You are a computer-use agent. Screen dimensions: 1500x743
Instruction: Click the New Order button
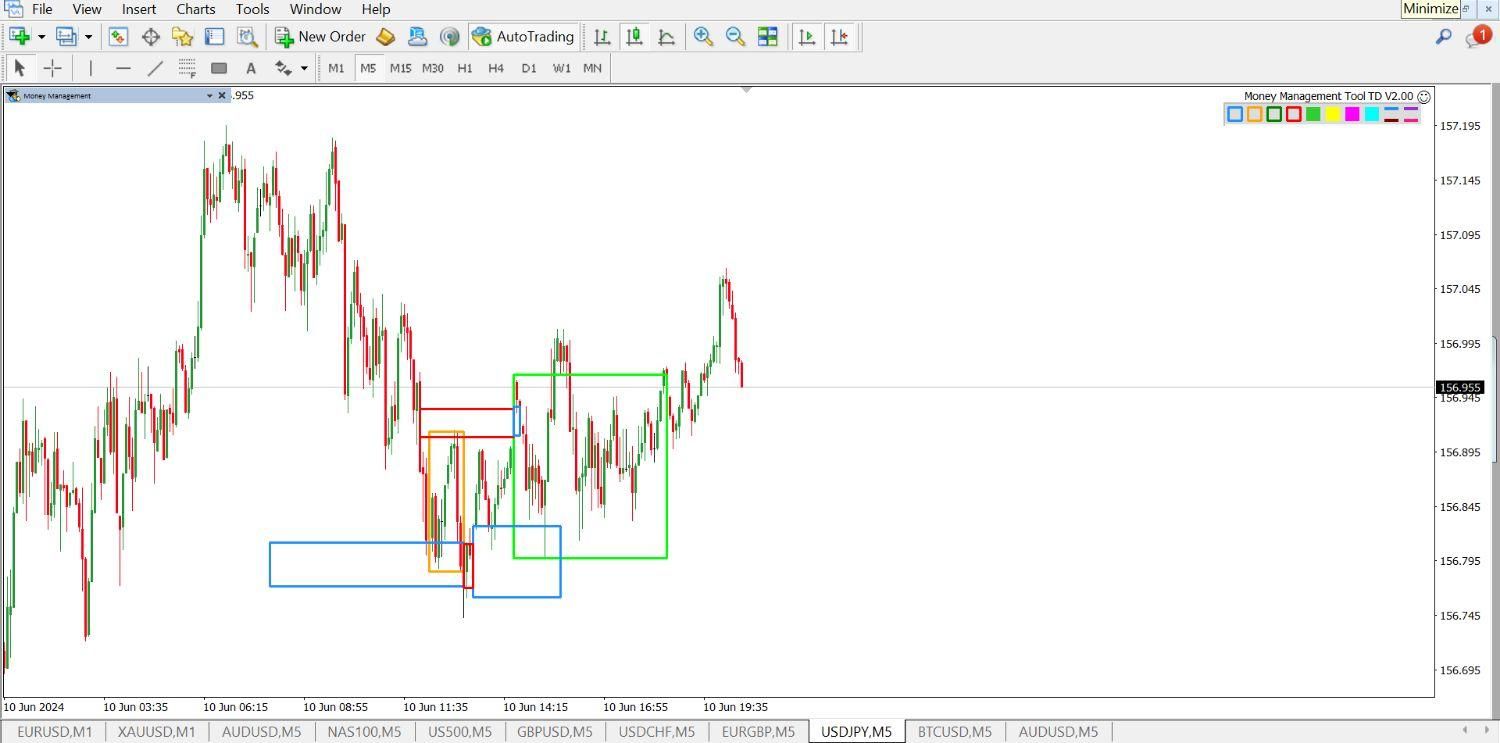tap(321, 37)
